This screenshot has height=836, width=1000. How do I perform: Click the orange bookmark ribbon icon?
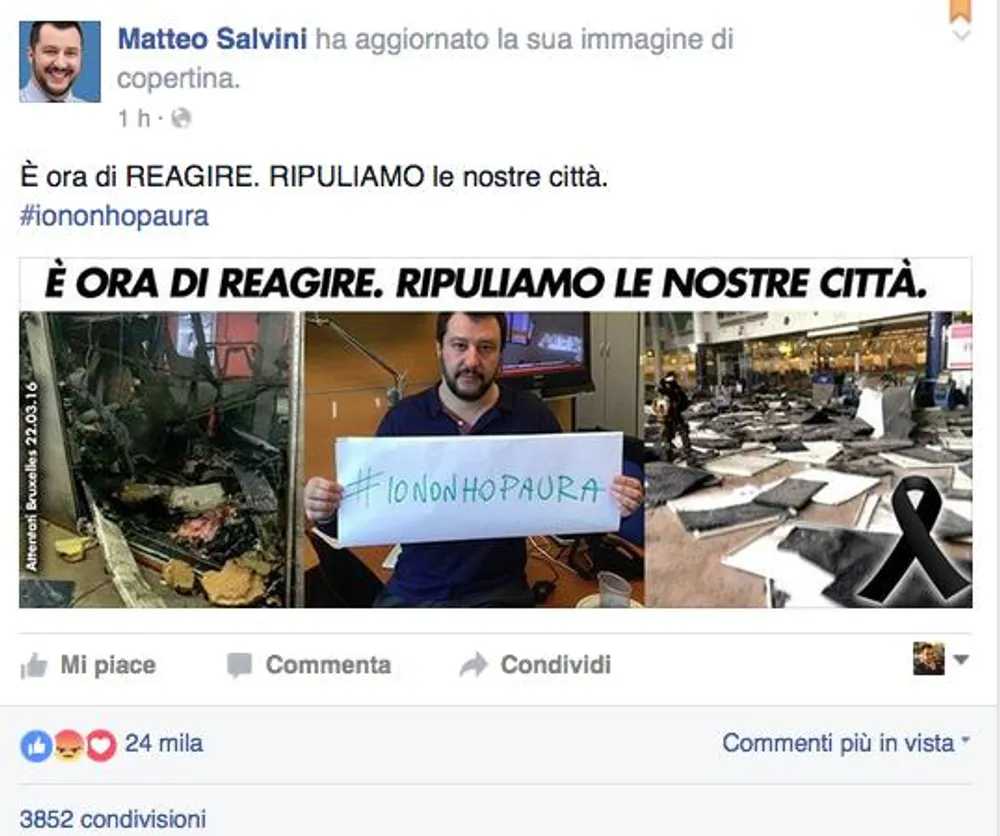960,11
